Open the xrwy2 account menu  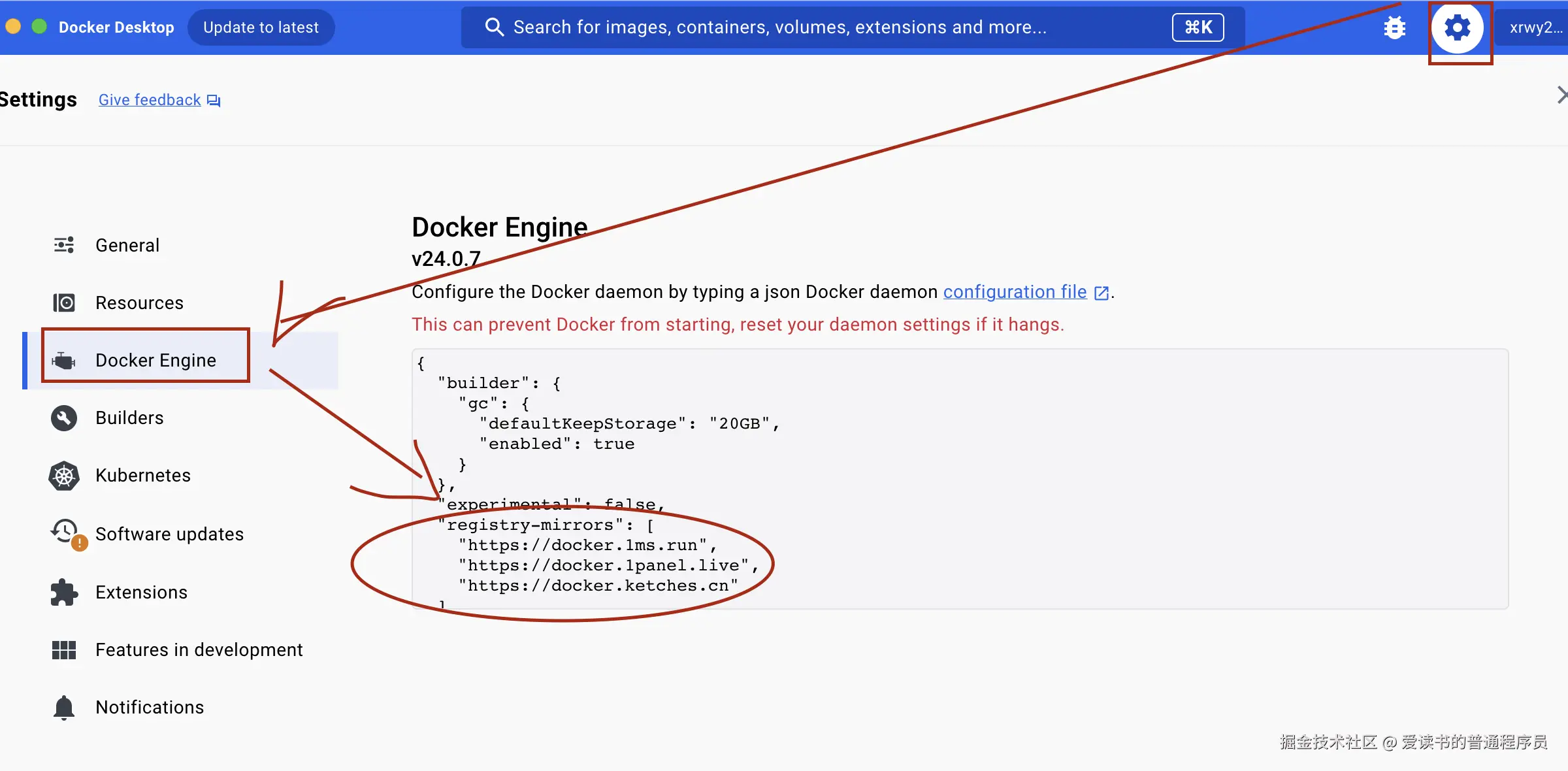1535,27
